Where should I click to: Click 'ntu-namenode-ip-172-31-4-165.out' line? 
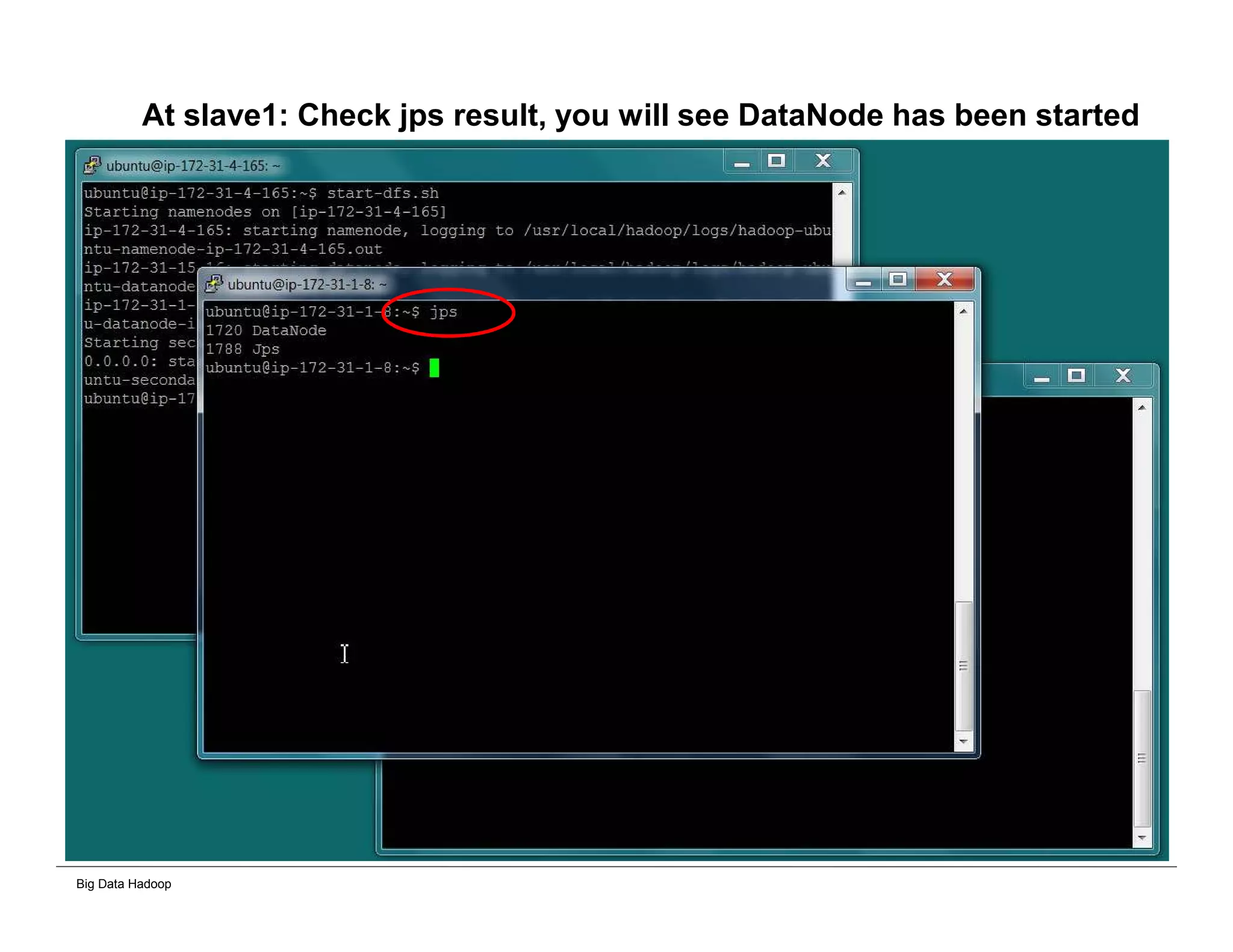[233, 249]
